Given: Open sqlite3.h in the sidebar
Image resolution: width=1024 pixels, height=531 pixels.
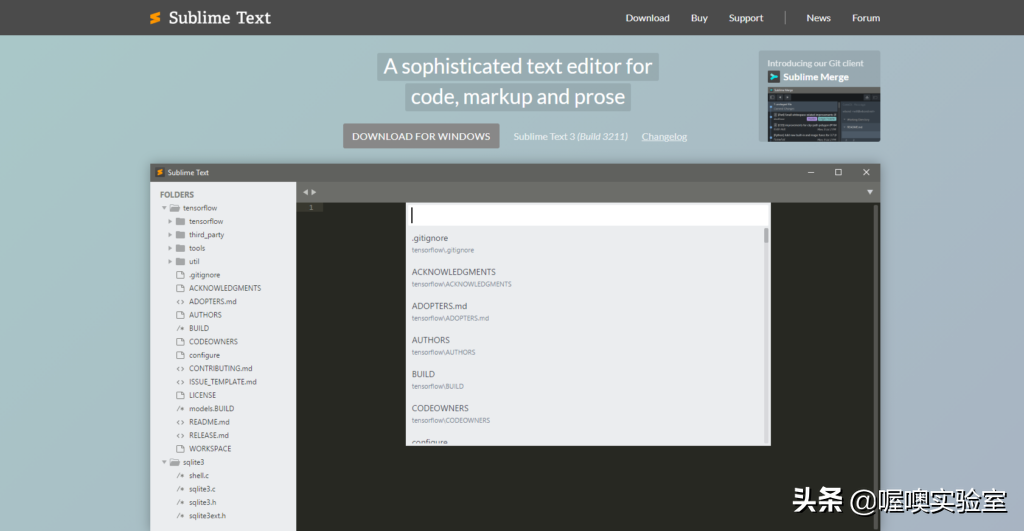Looking at the screenshot, I should point(202,502).
